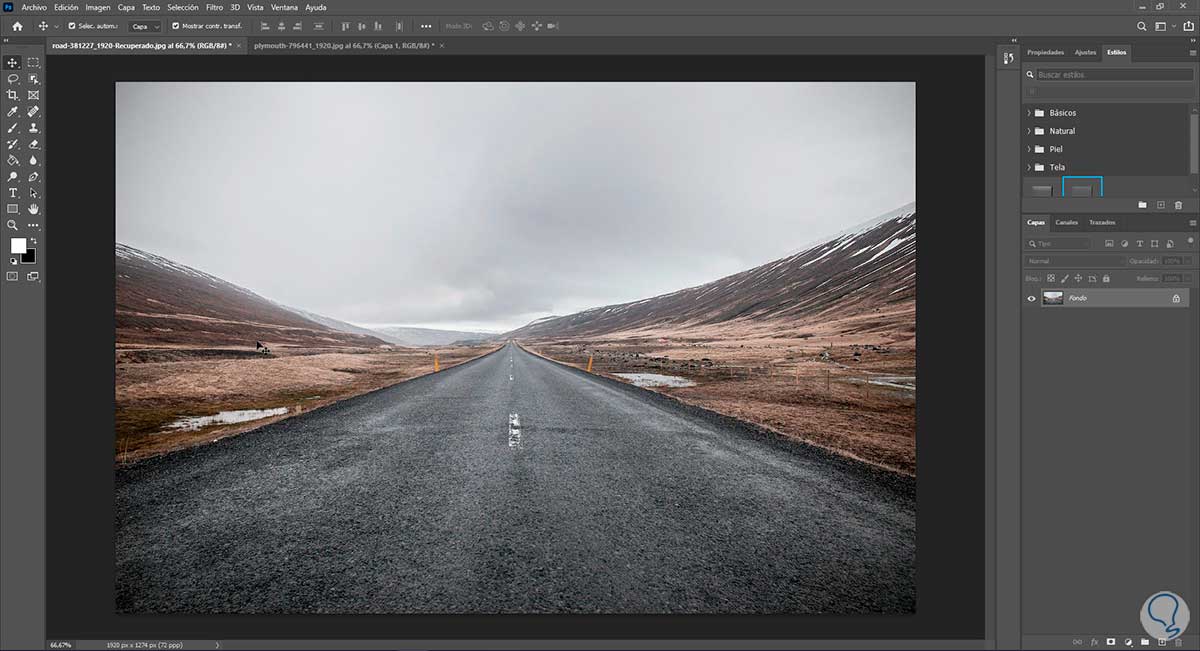
Task: Open the Capa auto-select dropdown
Action: click(x=144, y=26)
